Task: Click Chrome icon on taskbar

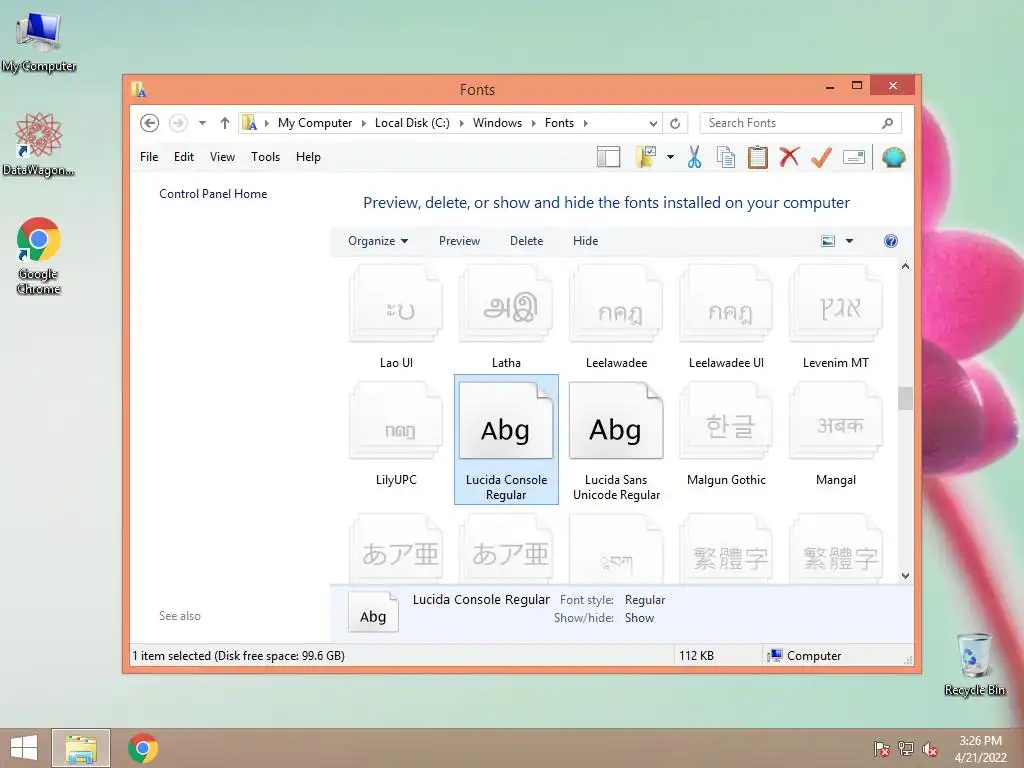Action: click(x=143, y=748)
